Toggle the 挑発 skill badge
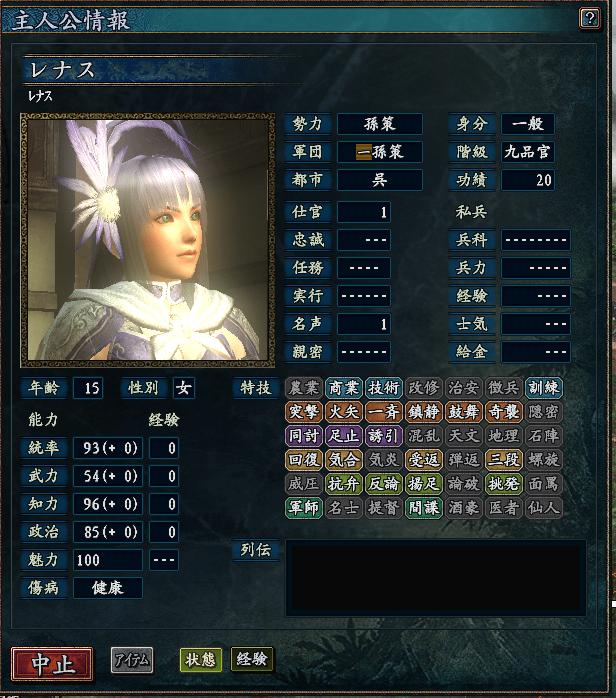616x698 pixels. (x=504, y=484)
